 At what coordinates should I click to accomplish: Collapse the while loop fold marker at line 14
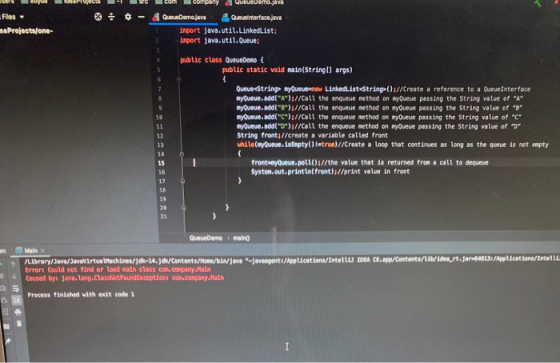(x=182, y=154)
